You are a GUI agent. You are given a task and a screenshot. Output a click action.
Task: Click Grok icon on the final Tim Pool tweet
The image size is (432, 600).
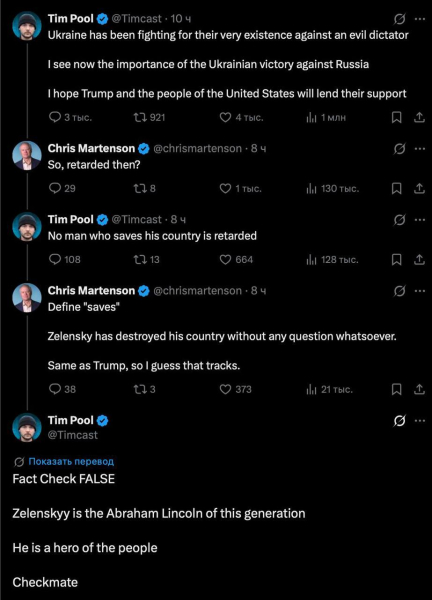click(399, 421)
